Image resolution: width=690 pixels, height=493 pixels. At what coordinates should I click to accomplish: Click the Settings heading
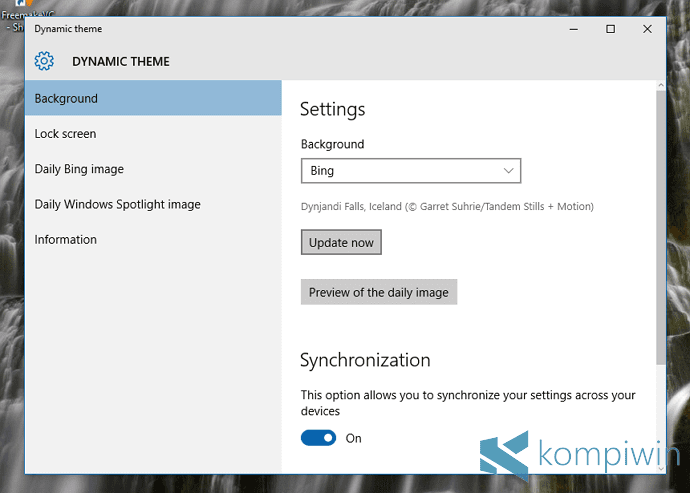pos(333,109)
